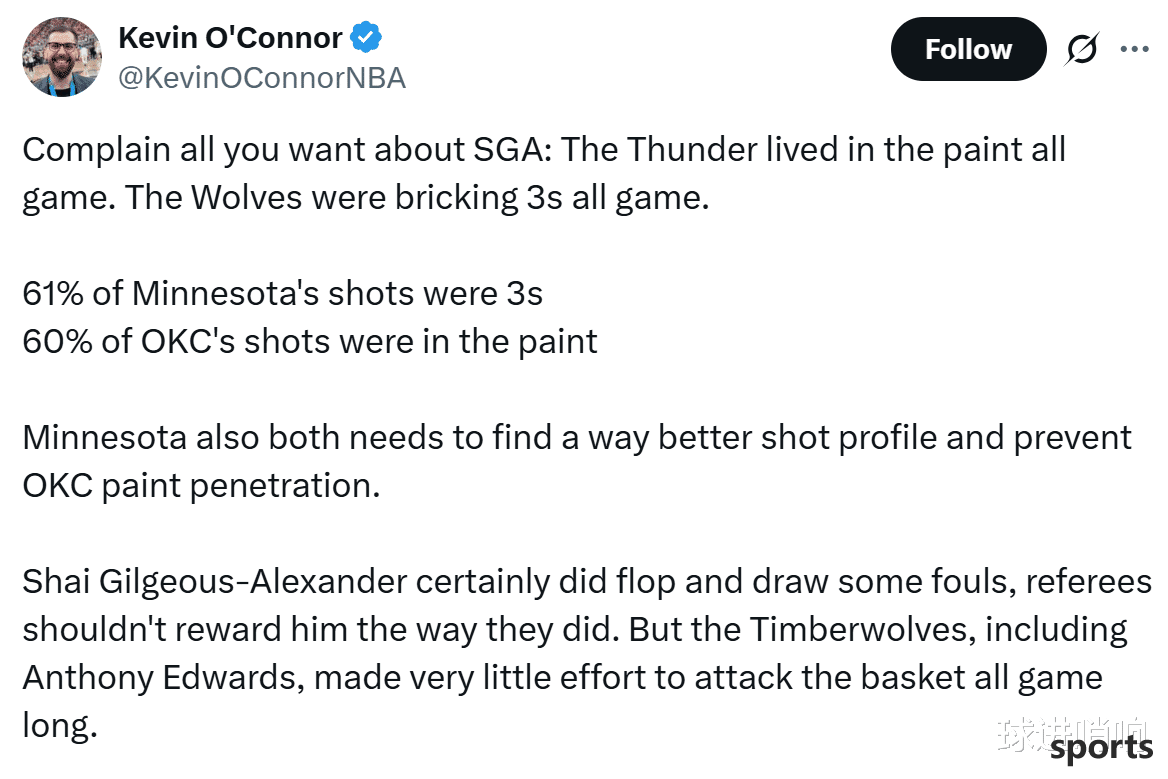Screen dimensions: 1168x779
Task: Click the Chinese watermark text above 'sports'
Action: tap(1073, 734)
